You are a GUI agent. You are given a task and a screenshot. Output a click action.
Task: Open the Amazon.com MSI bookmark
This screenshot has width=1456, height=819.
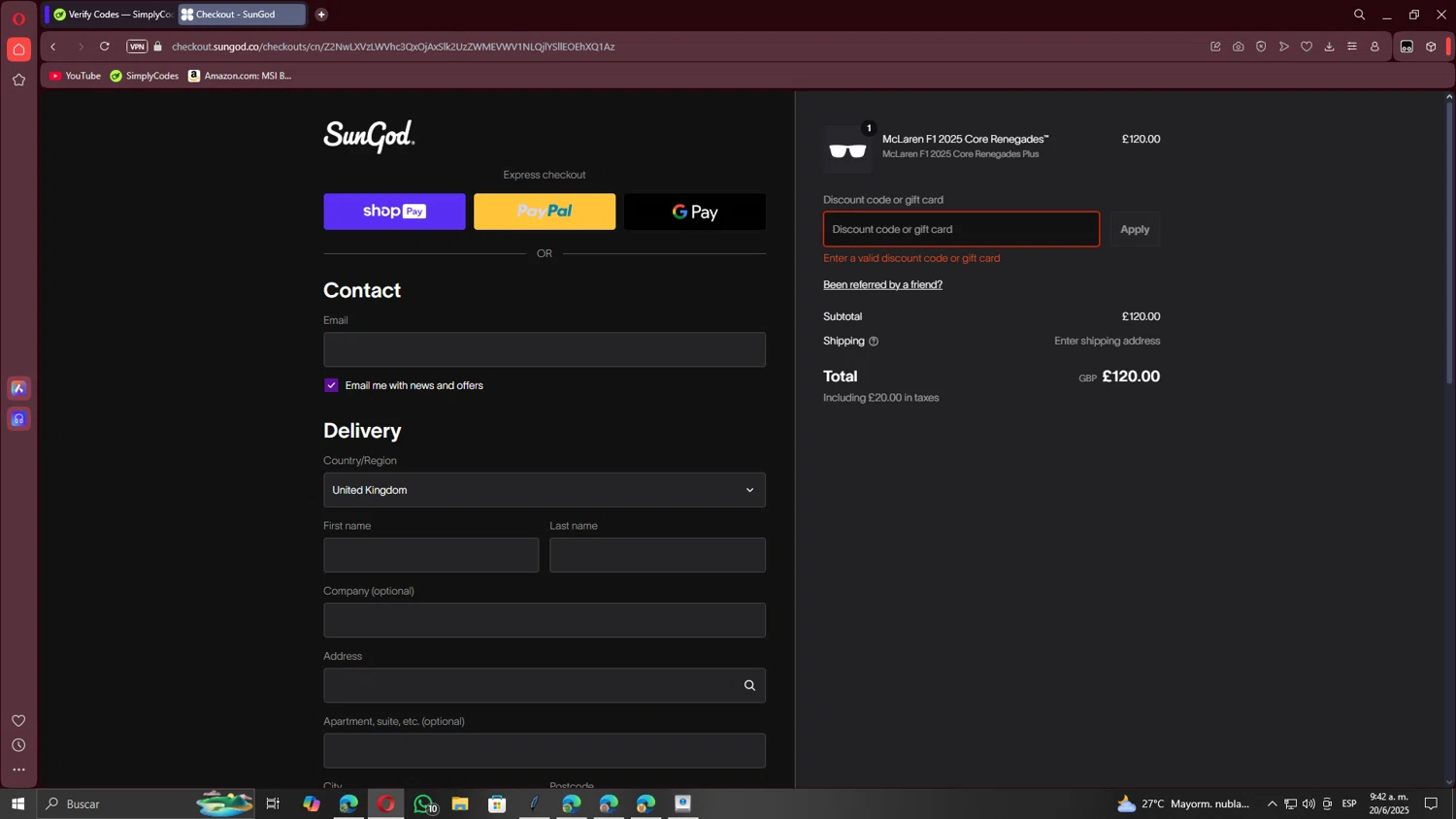point(240,76)
